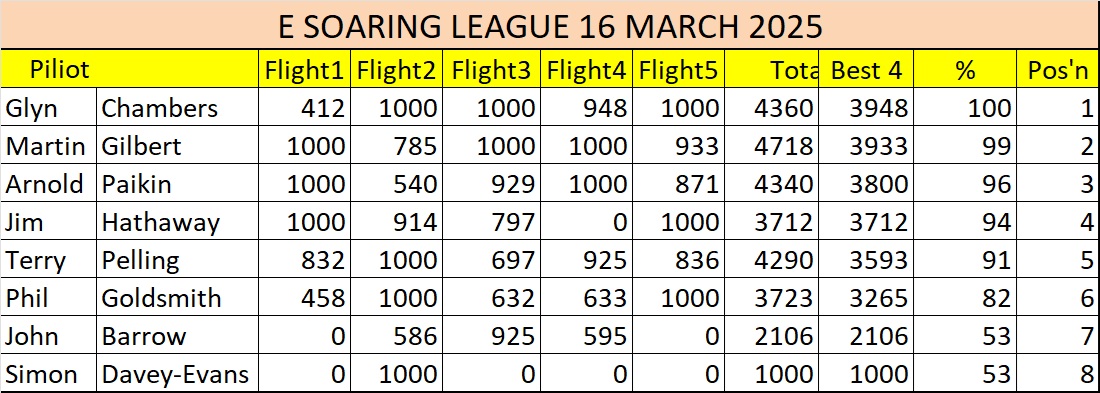Screen dimensions: 1100x393
Task: Click the Best 4 column header
Action: point(866,69)
